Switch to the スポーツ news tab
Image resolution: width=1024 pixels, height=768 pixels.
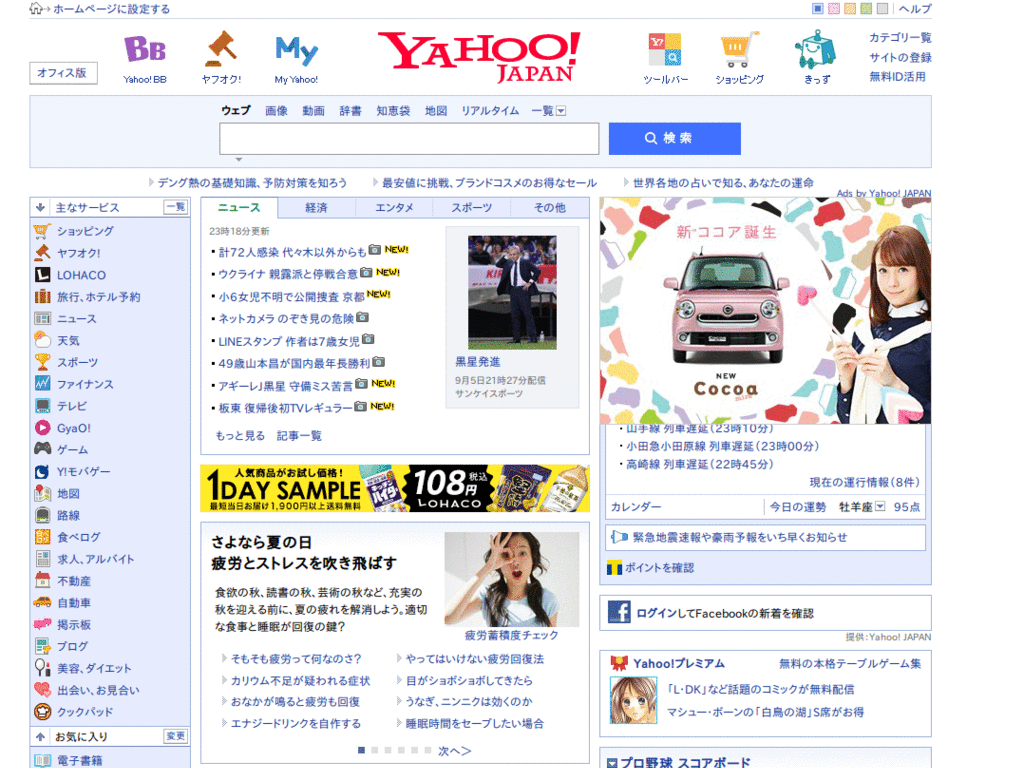(472, 208)
